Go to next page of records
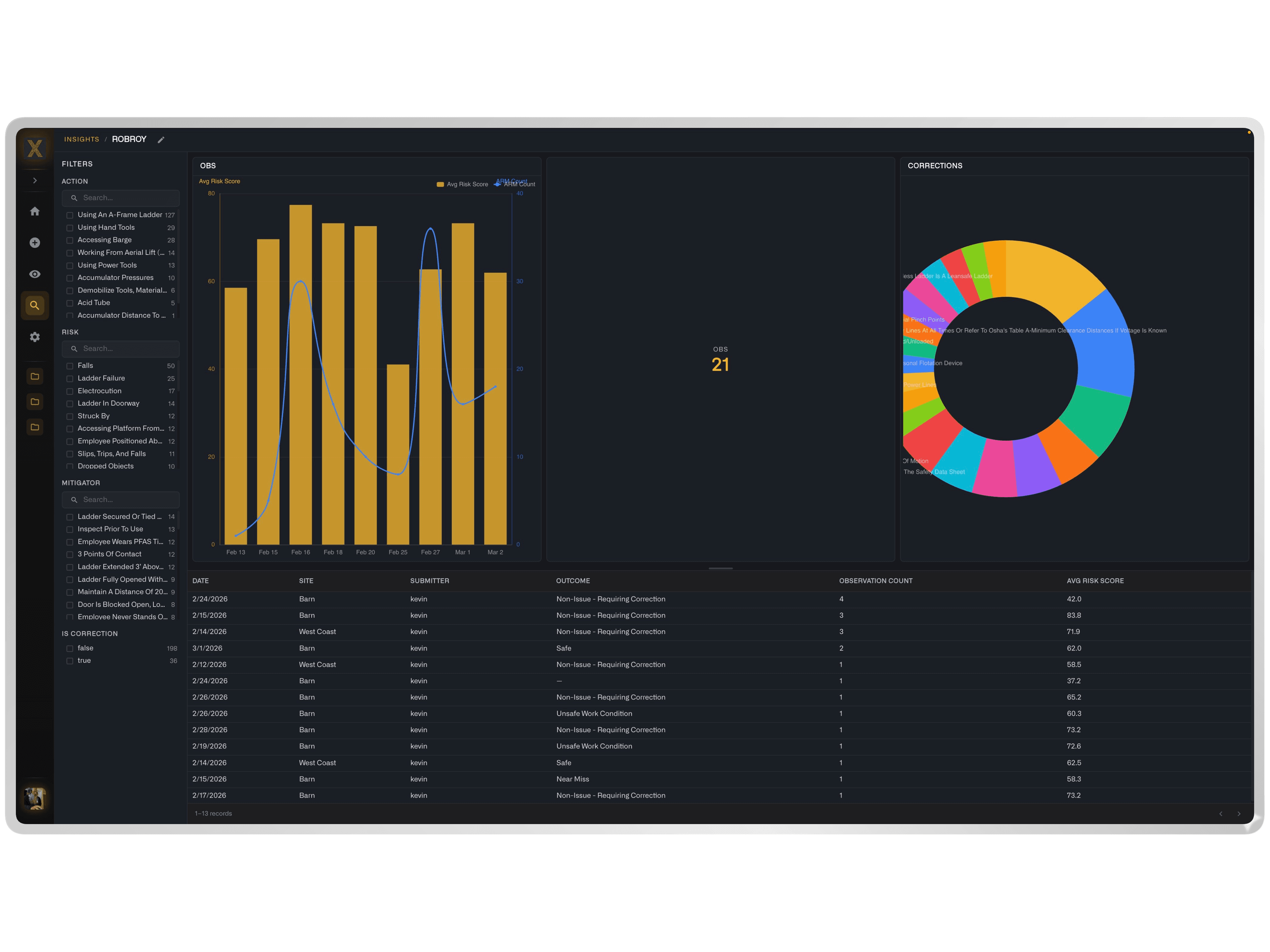The width and height of the screenshot is (1270, 952). click(1239, 814)
